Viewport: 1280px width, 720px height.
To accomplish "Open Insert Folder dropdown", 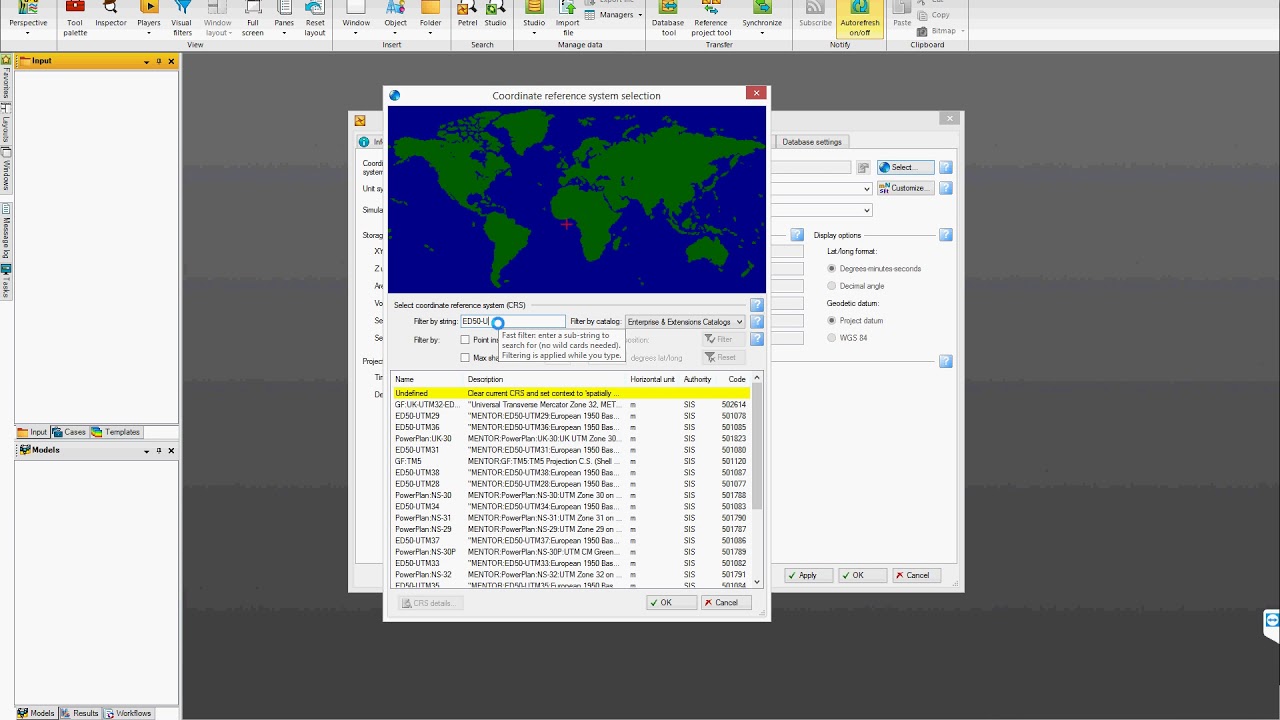I will (x=430, y=18).
